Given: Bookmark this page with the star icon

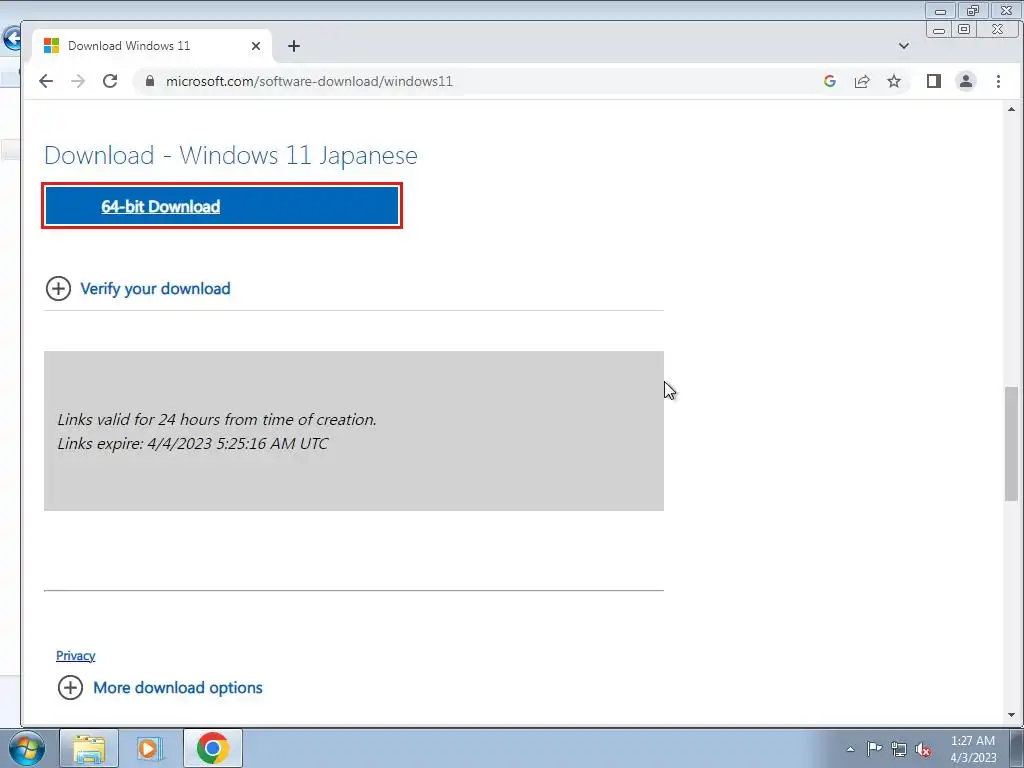Looking at the screenshot, I should 894,81.
